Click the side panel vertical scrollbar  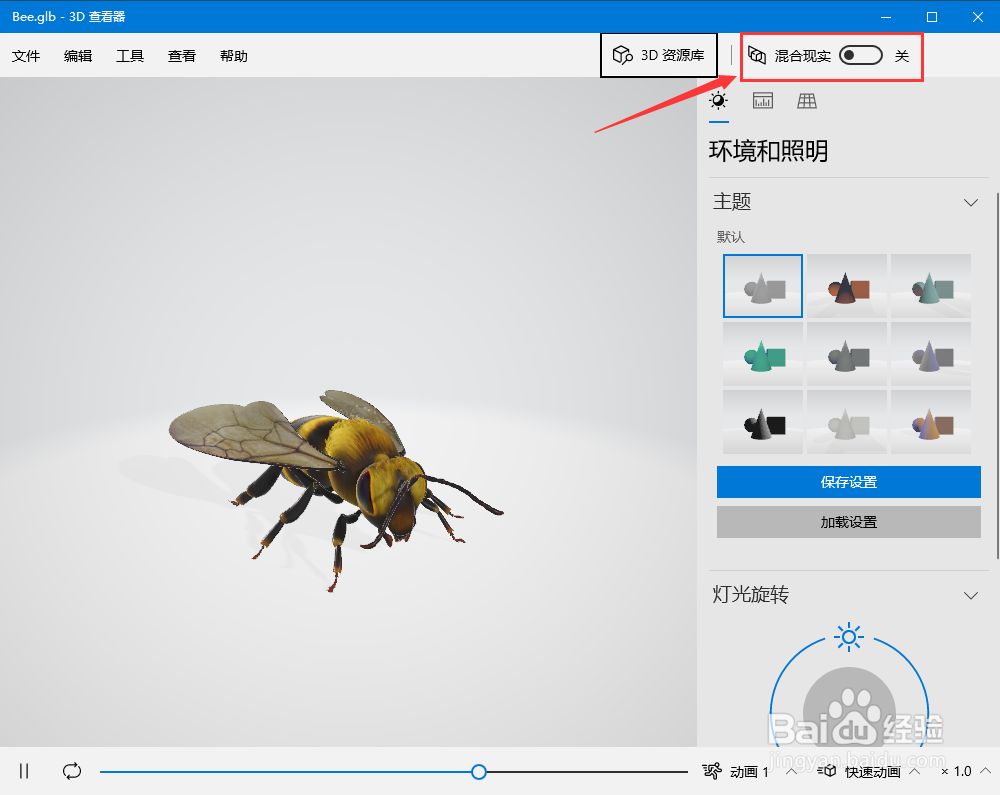click(997, 376)
